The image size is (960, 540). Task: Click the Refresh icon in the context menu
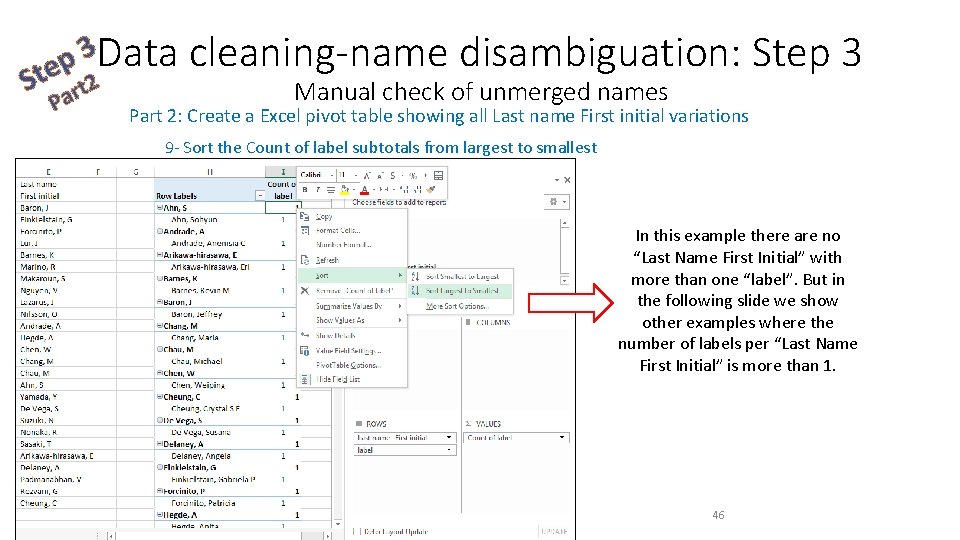304,260
